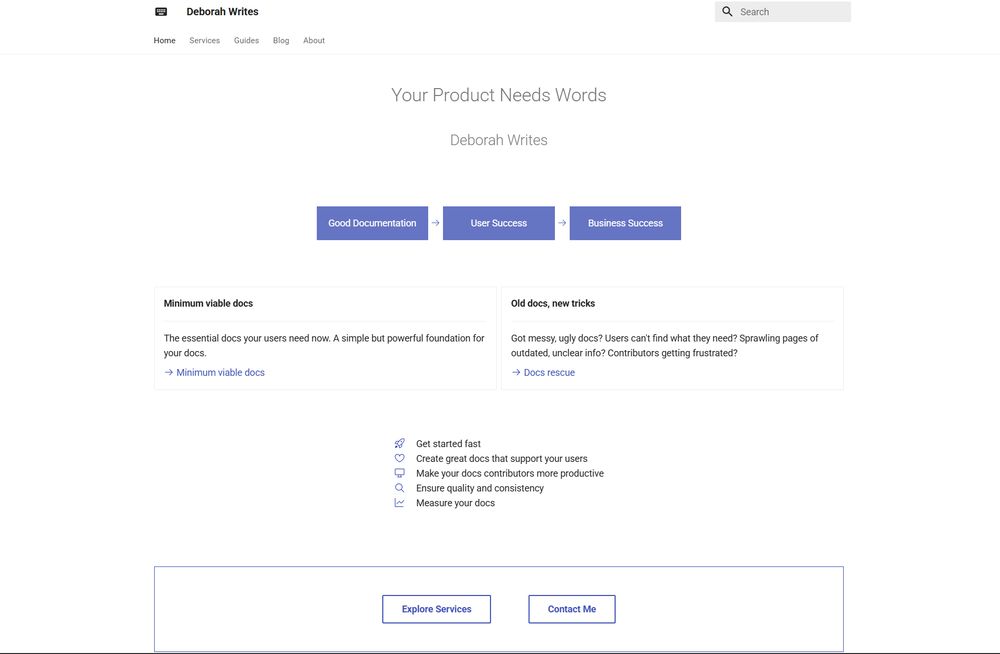Screen dimensions: 1000x654
Task: Open the 'Docs rescue' link
Action: click(549, 371)
